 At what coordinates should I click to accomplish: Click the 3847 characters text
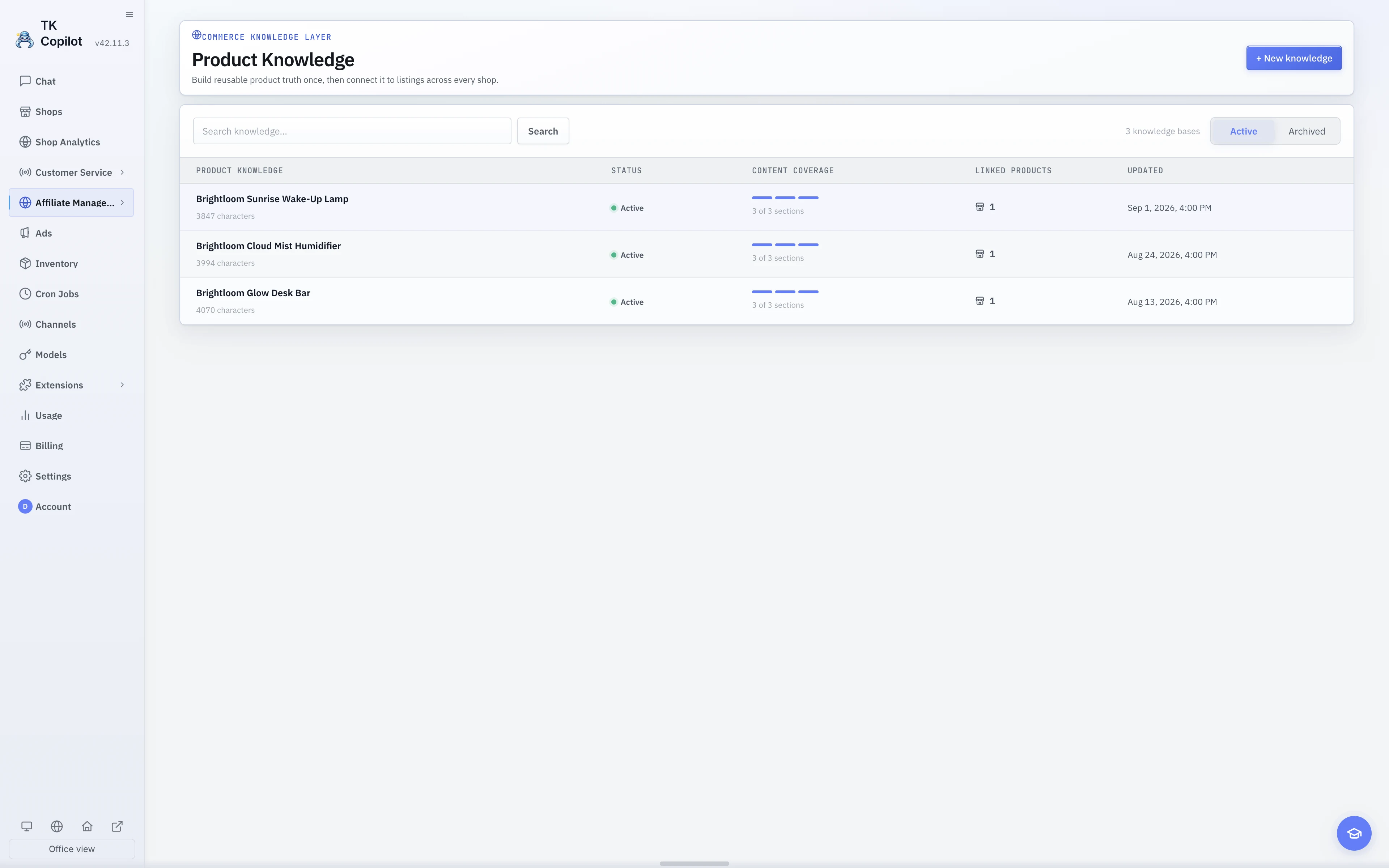coord(225,216)
